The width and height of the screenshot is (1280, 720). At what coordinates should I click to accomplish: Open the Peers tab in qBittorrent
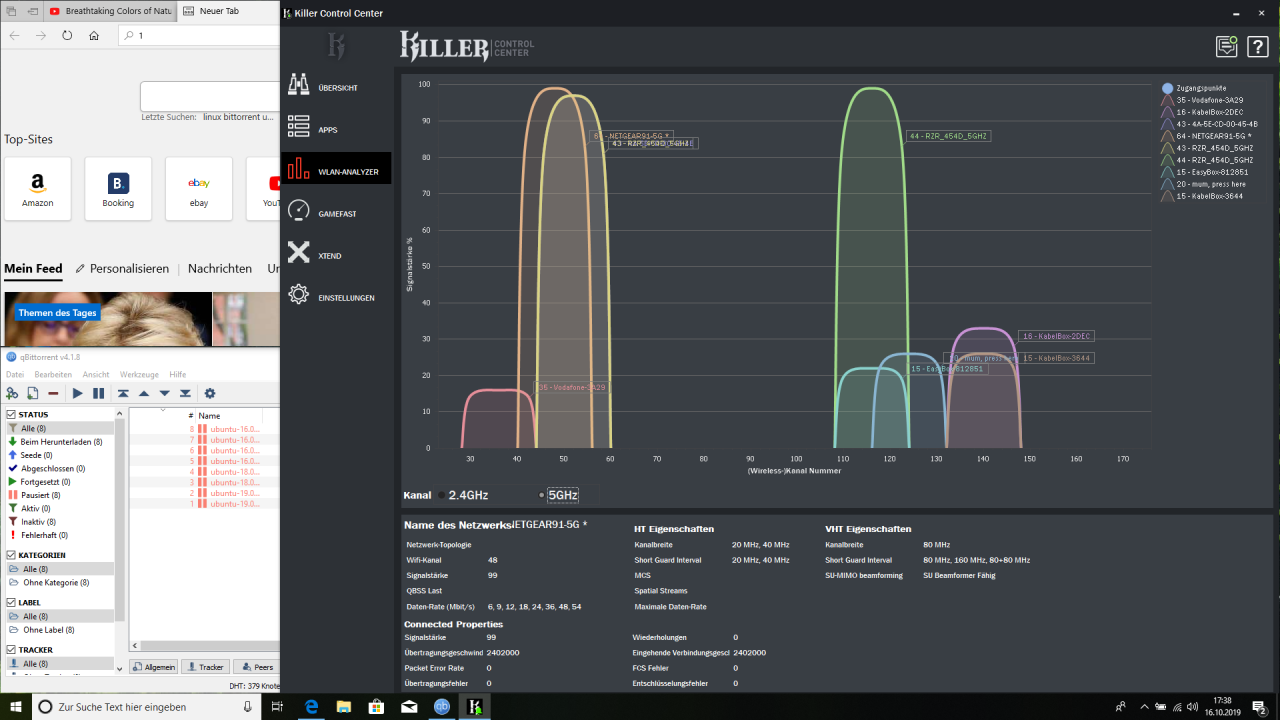coord(257,667)
